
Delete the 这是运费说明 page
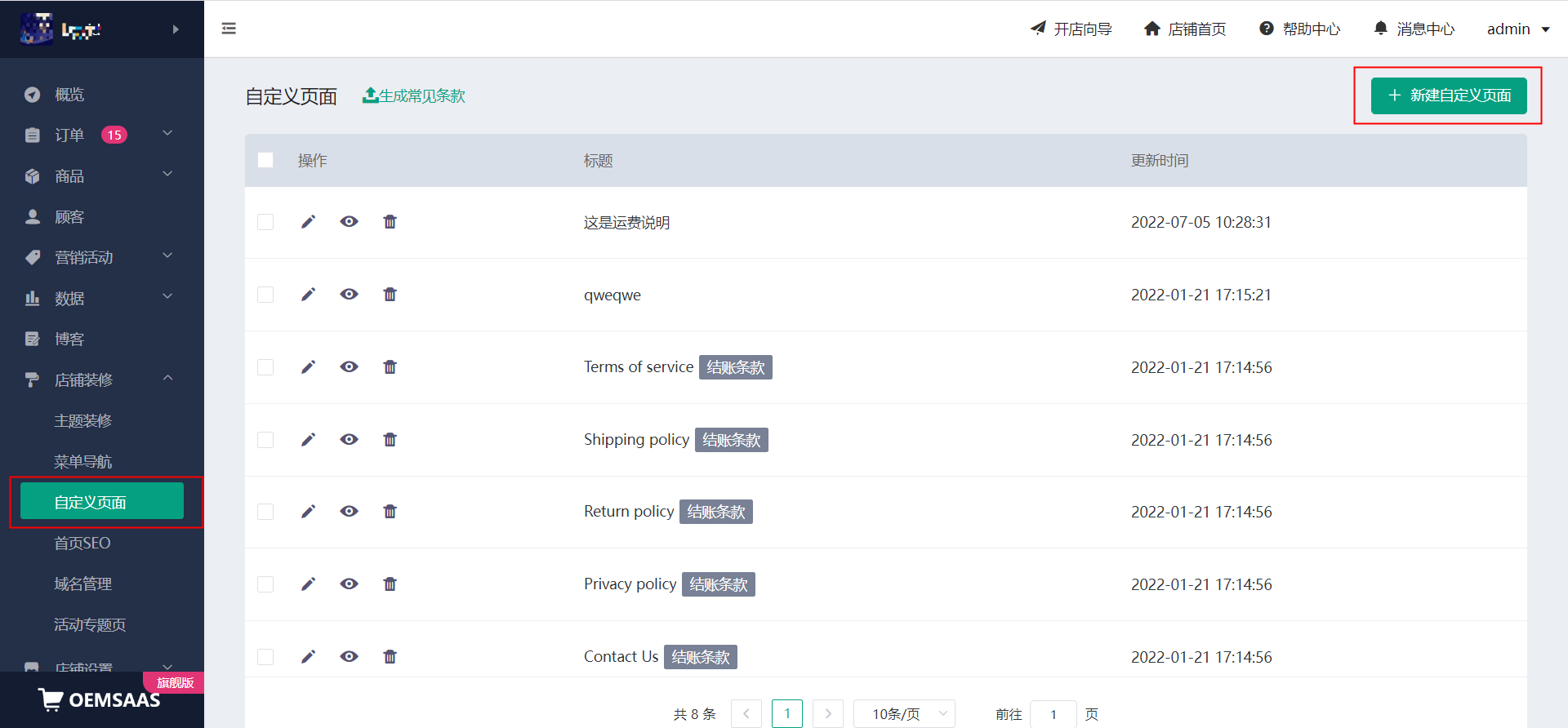[390, 222]
